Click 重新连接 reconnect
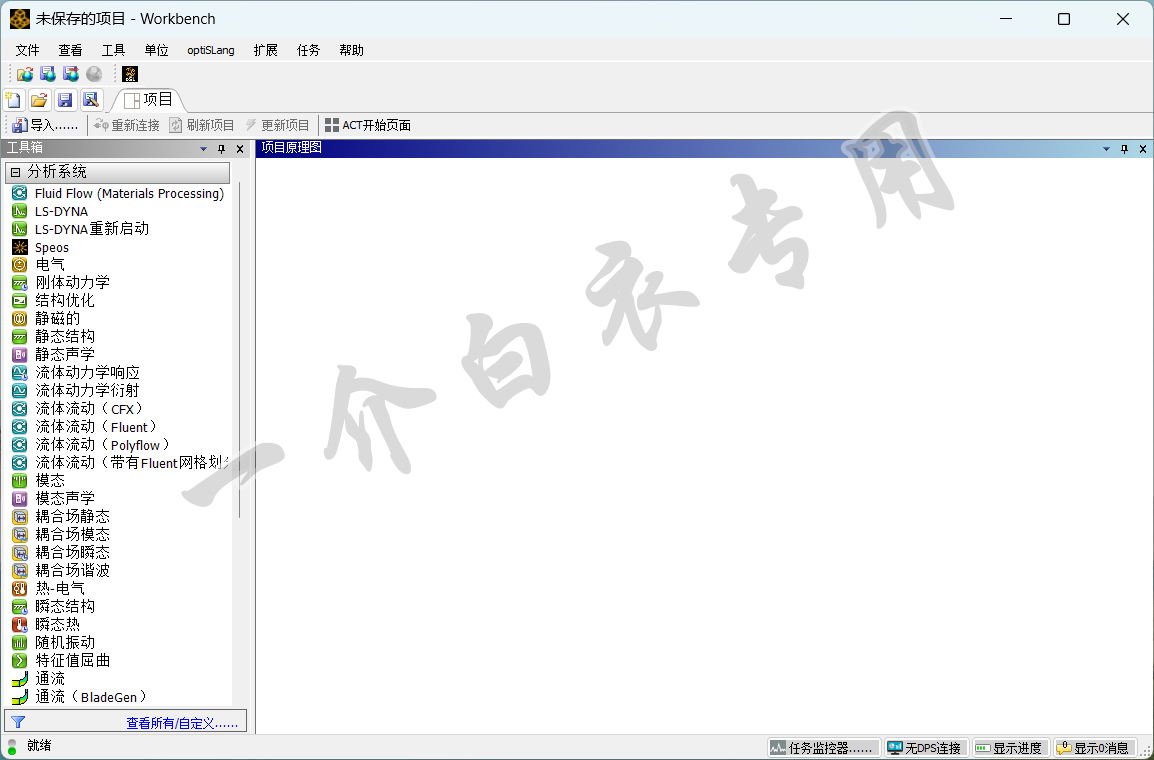The image size is (1154, 760). [x=127, y=125]
